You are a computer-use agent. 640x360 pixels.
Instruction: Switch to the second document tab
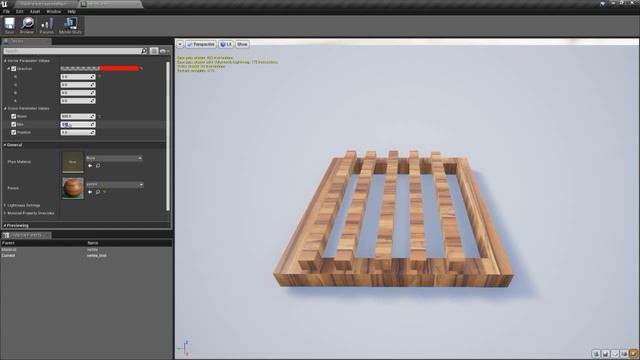111,4
